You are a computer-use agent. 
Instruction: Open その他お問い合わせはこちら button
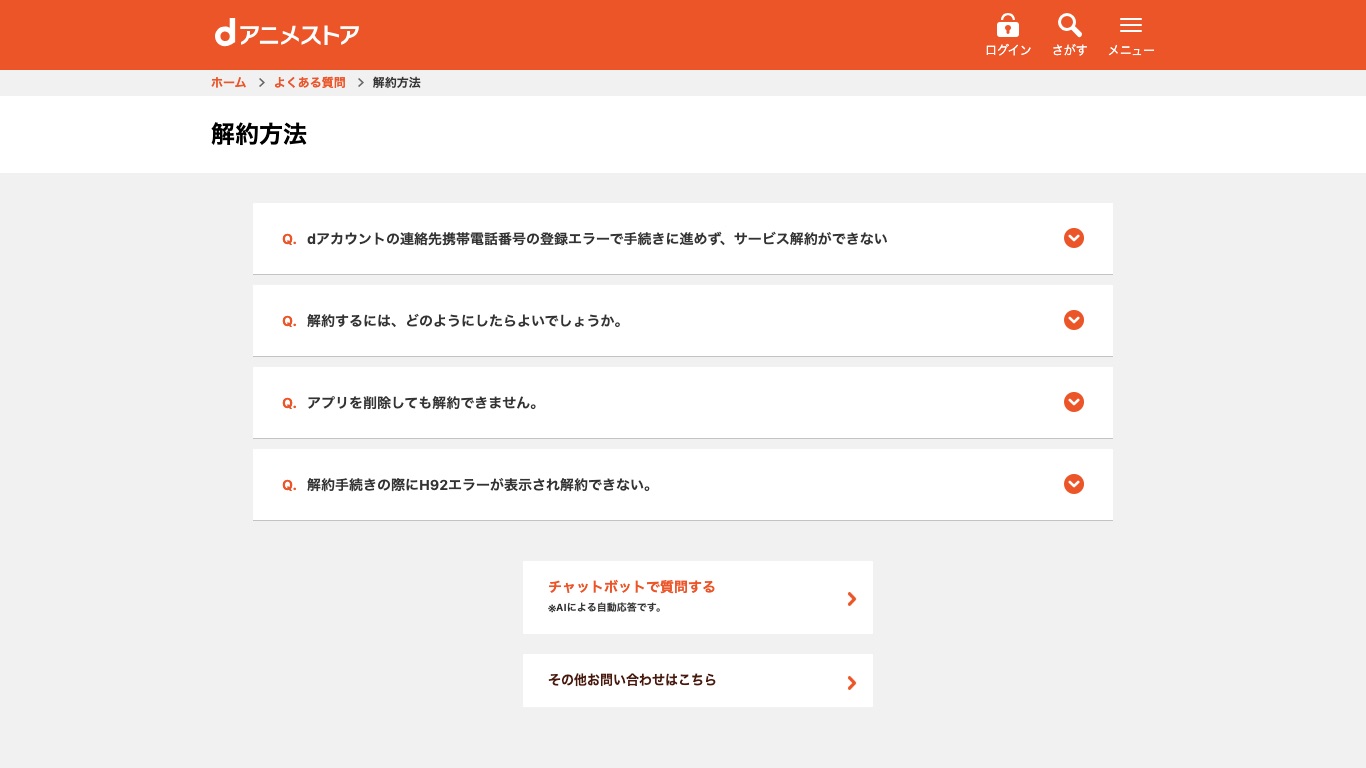(698, 680)
